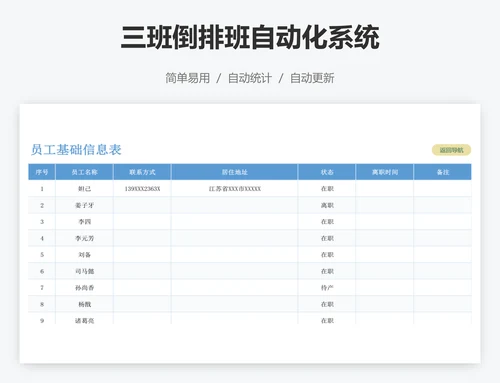
Task: Click serial number 8 in 杨戬 row
Action: [x=42, y=304]
